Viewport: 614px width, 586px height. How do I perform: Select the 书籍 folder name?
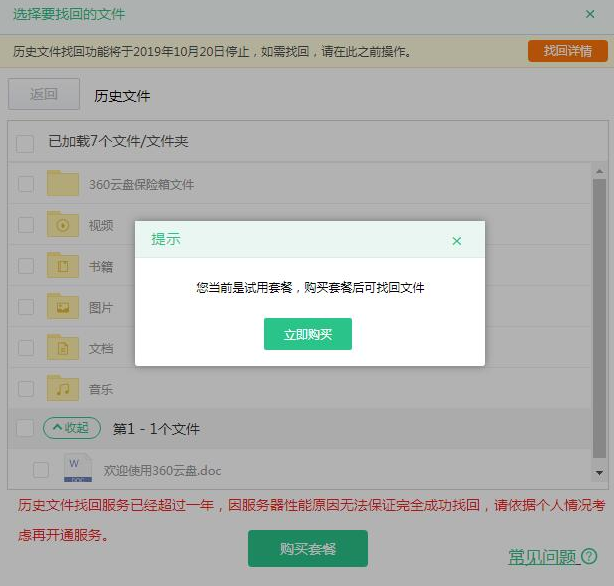(x=101, y=266)
